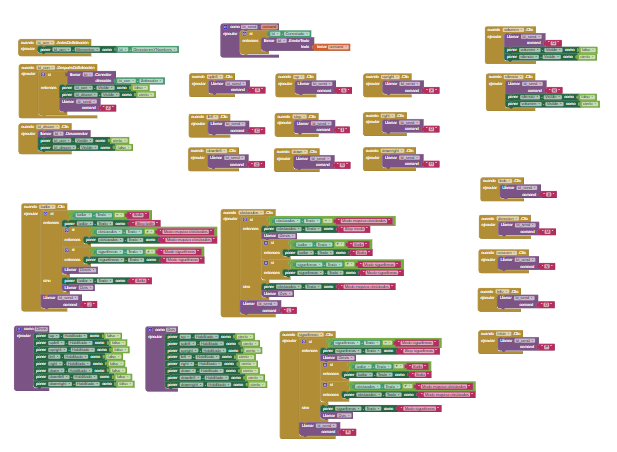The height and width of the screenshot is (452, 617).
Task: Click the gear icon on the DespuésDeSelección 'si' block
Action: click(x=45, y=74)
